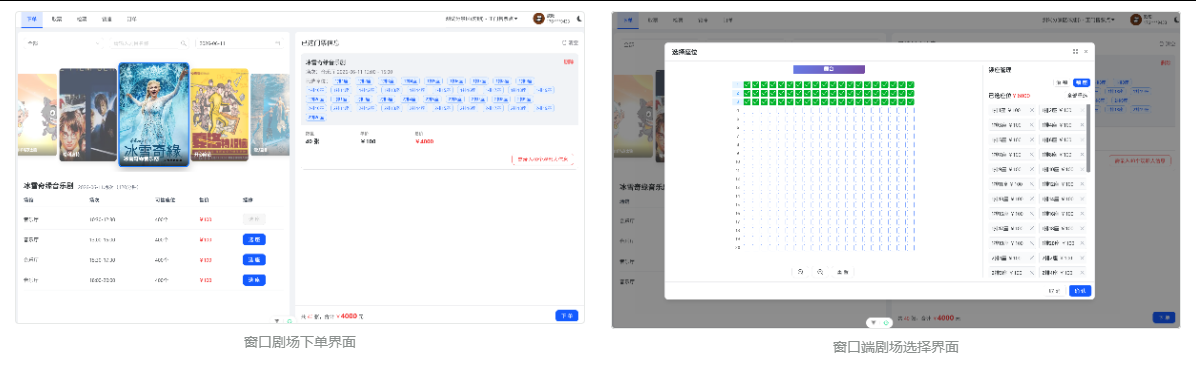Click the blue submit order button at bottom right
This screenshot has width=1196, height=374.
click(x=567, y=315)
